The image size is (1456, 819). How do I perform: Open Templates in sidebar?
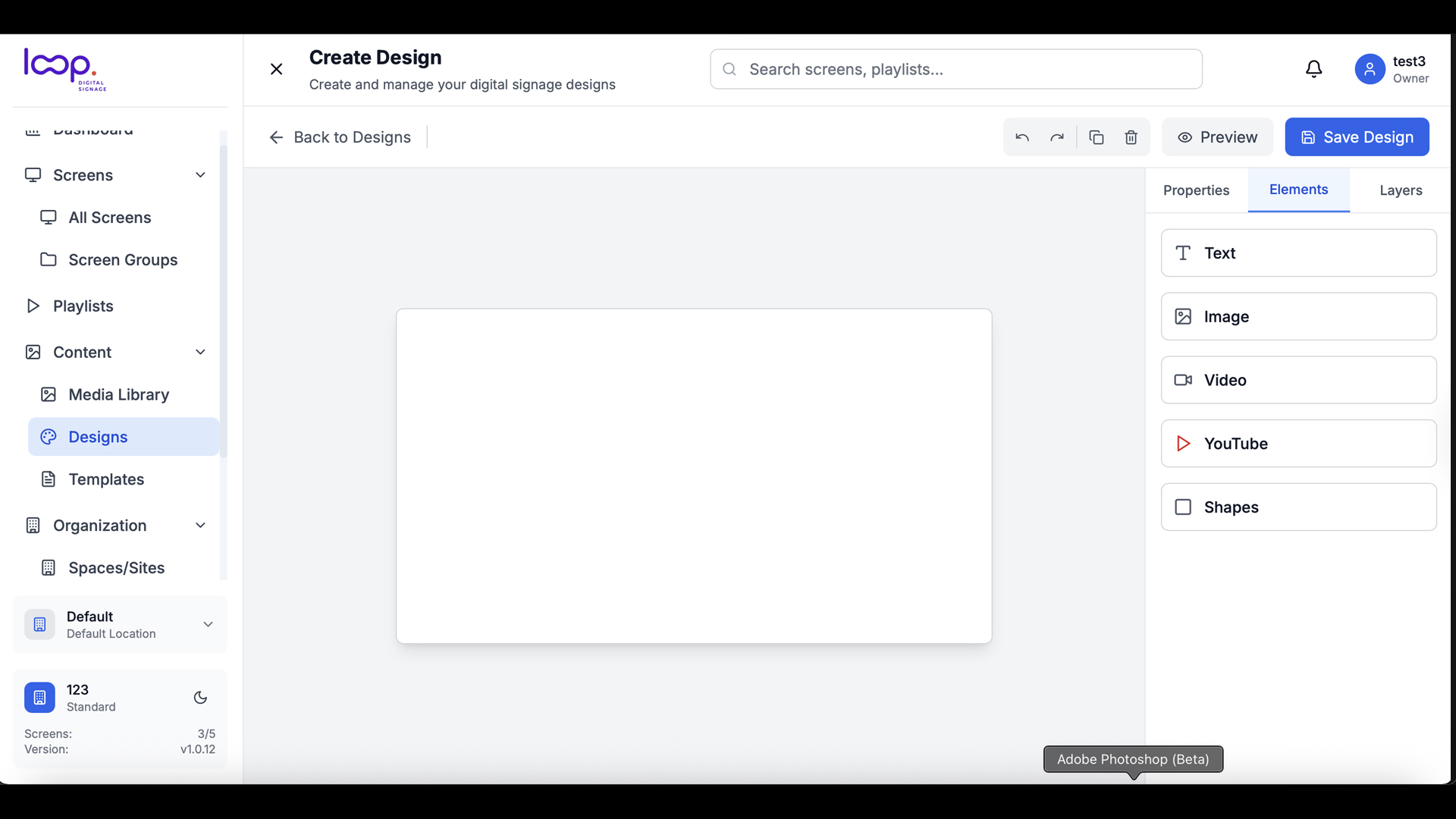123,480
